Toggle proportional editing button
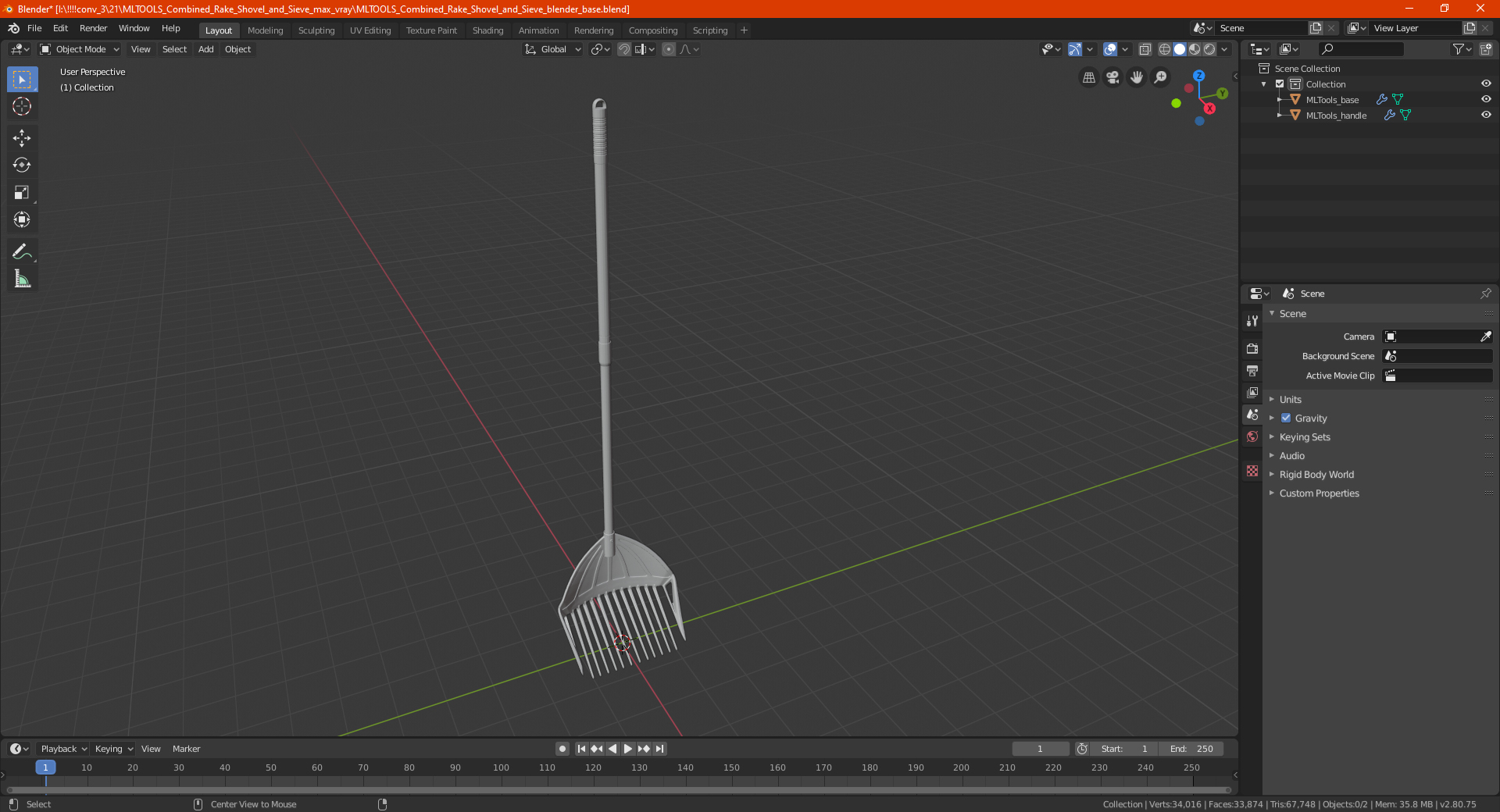This screenshot has width=1500, height=812. tap(669, 49)
